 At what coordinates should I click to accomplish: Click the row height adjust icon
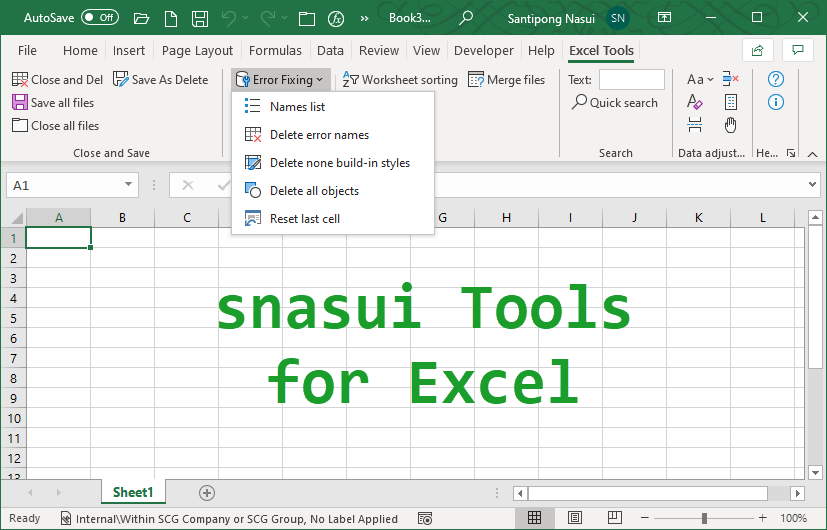[x=695, y=125]
